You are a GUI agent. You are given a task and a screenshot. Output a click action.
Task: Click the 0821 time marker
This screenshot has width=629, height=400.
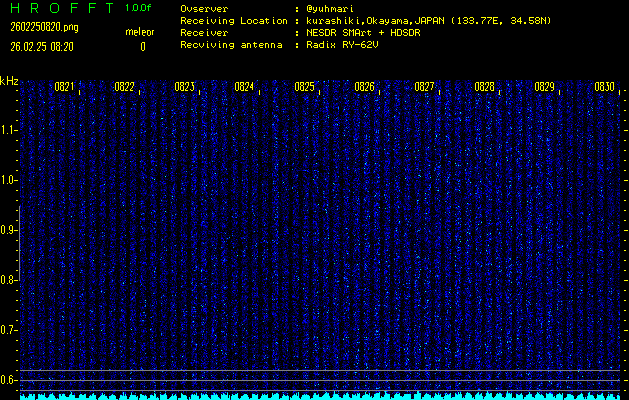point(64,87)
